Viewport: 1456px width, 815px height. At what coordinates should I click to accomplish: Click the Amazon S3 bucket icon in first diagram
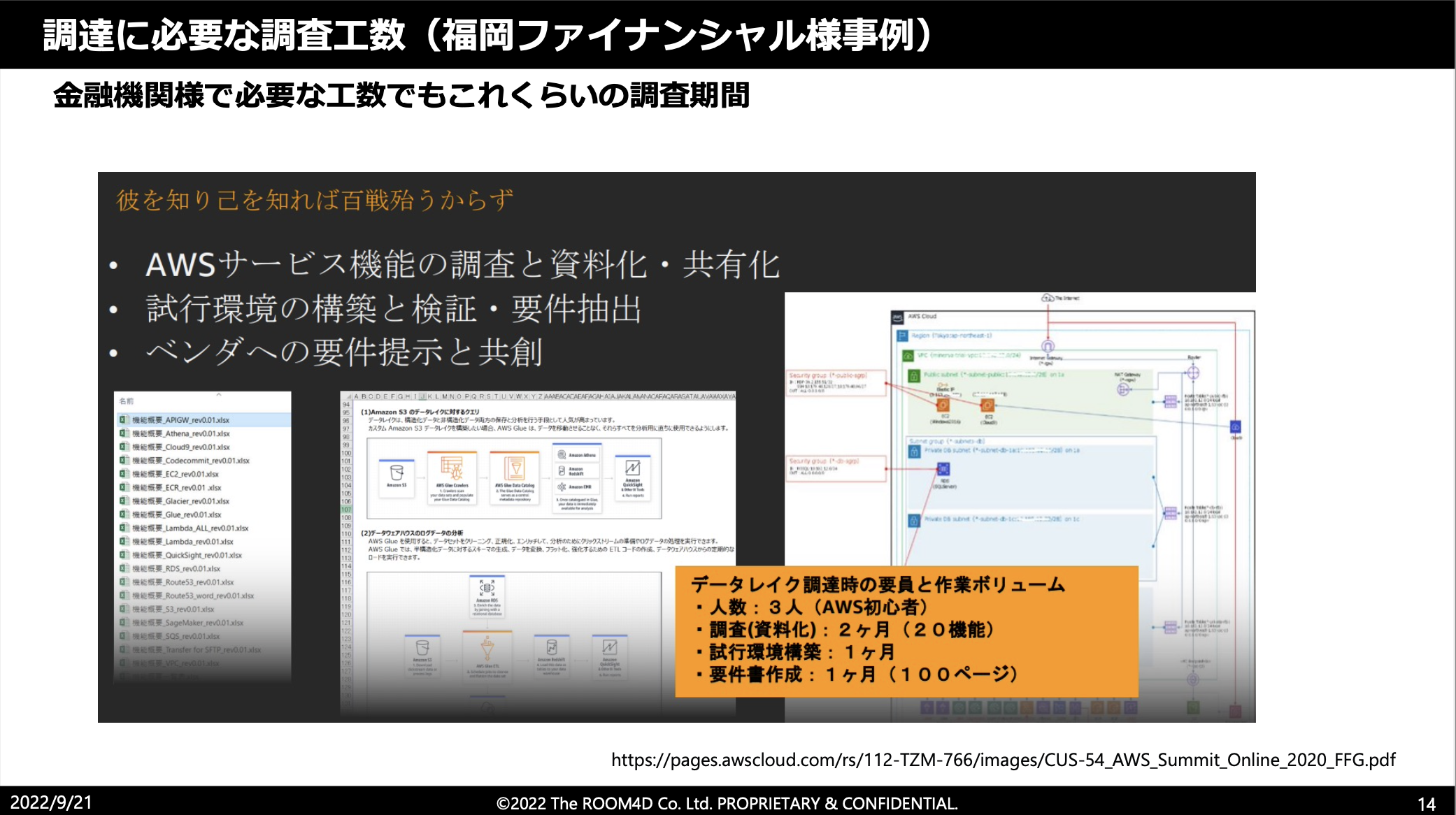tap(397, 472)
